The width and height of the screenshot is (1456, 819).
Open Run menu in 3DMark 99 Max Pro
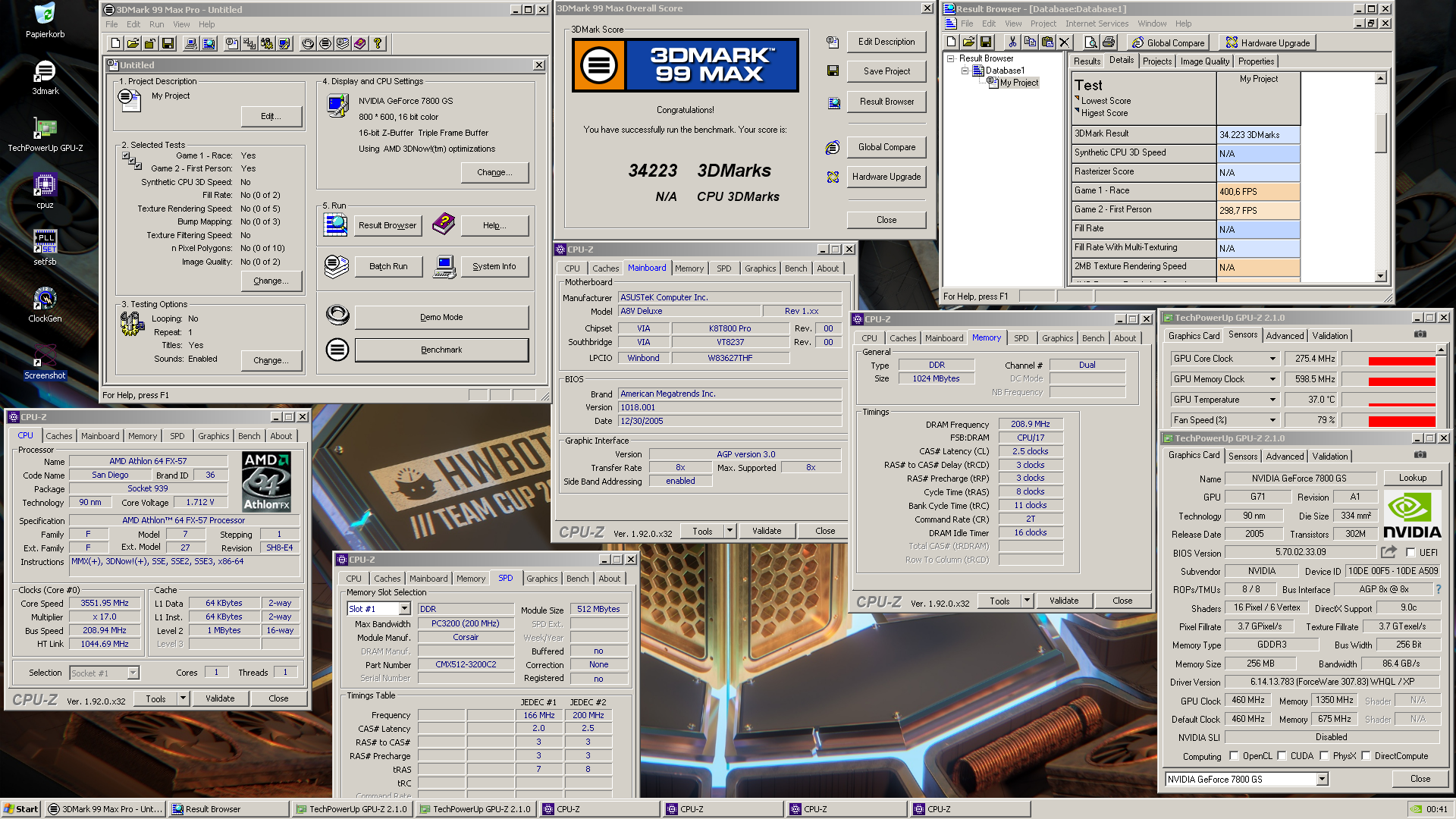click(x=156, y=24)
